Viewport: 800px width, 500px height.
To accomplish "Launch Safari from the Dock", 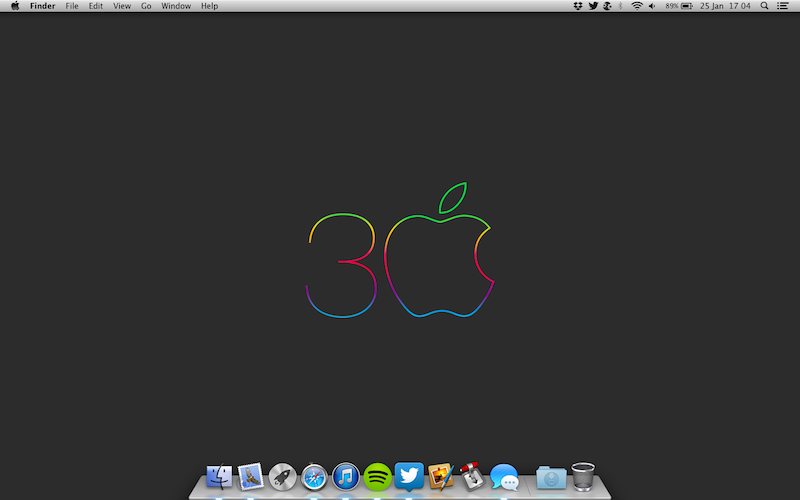I will point(314,478).
